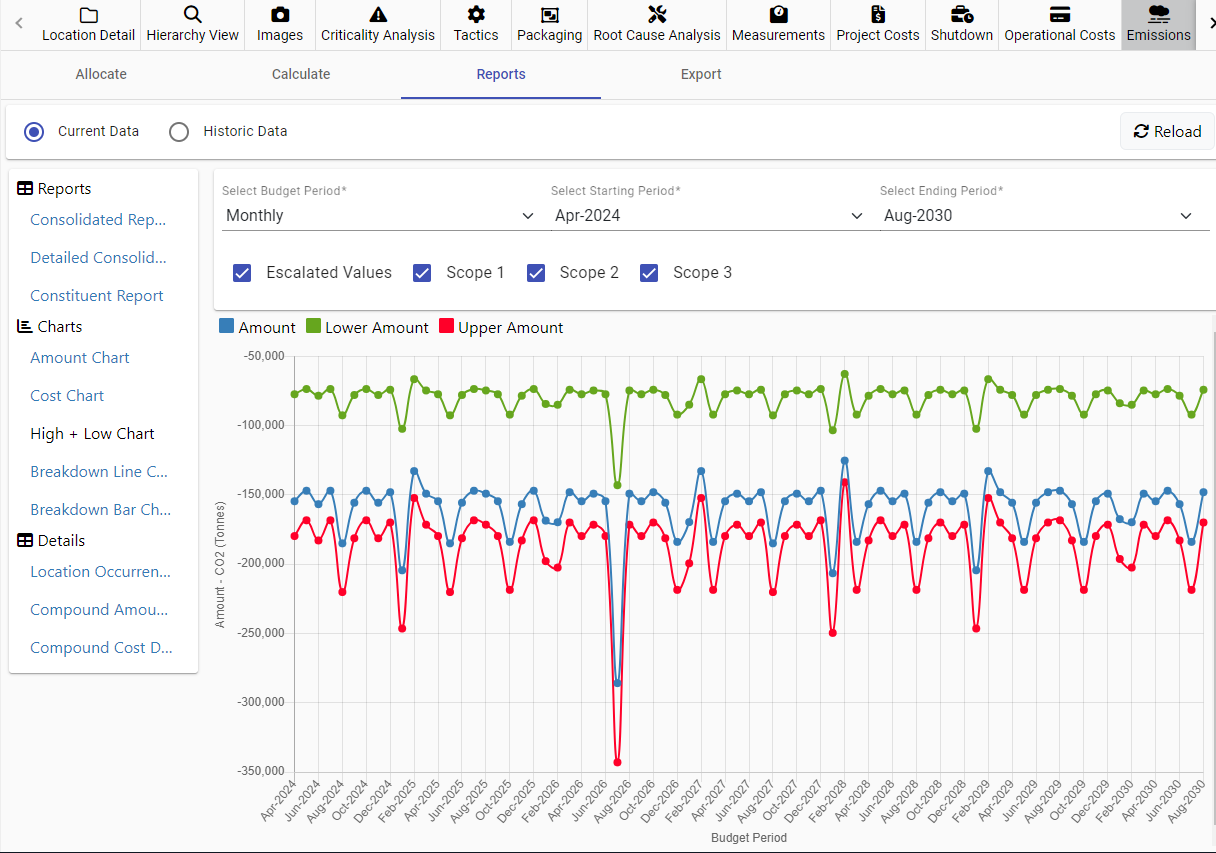Screen dimensions: 1216x853
Task: Switch to the Export tab
Action: click(x=701, y=74)
